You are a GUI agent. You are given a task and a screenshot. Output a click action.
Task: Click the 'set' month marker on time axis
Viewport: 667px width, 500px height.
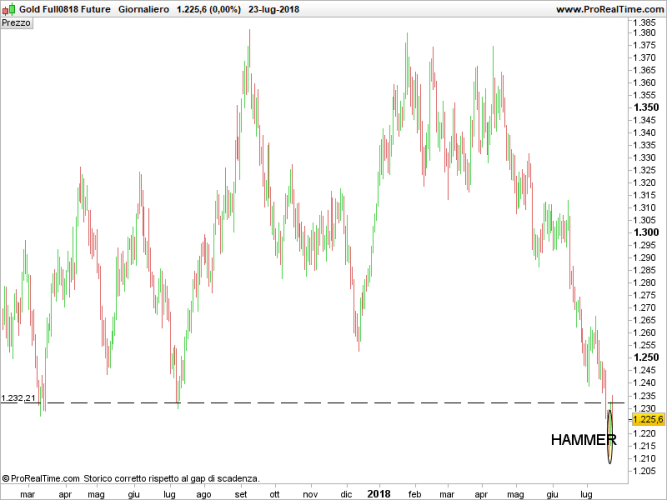(240, 494)
